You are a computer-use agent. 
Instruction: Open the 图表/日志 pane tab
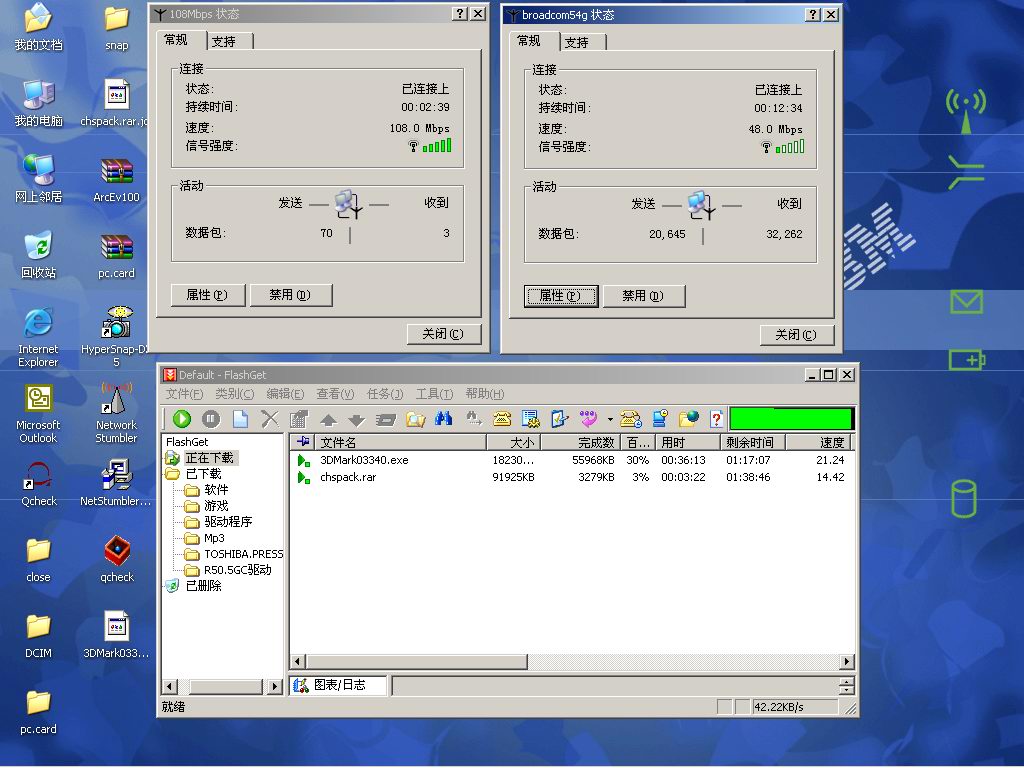[x=338, y=685]
